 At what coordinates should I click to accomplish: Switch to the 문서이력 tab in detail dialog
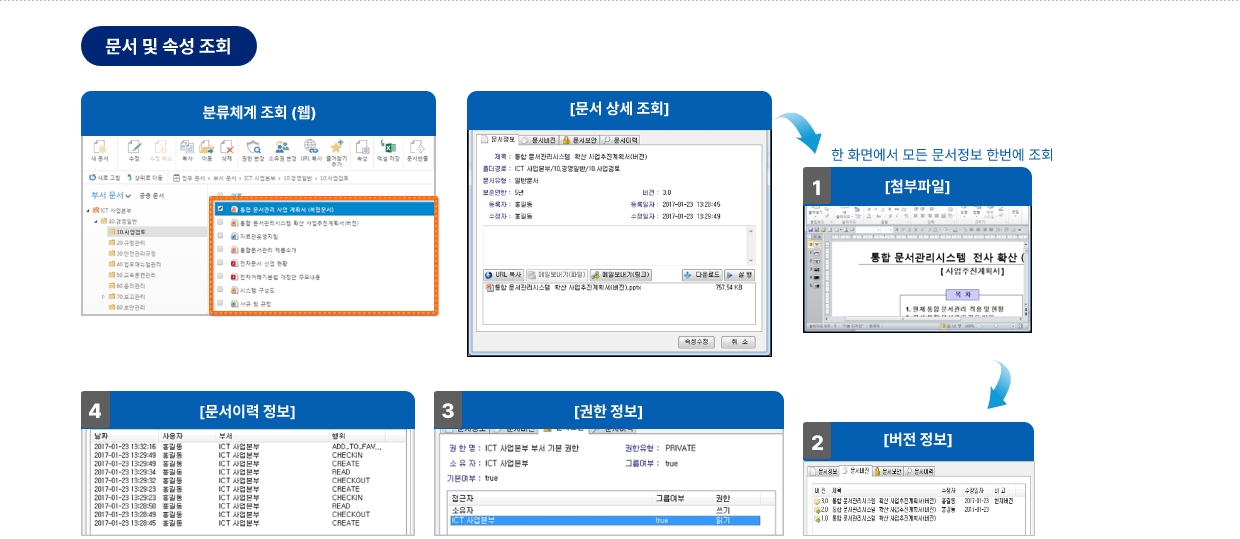[x=620, y=140]
